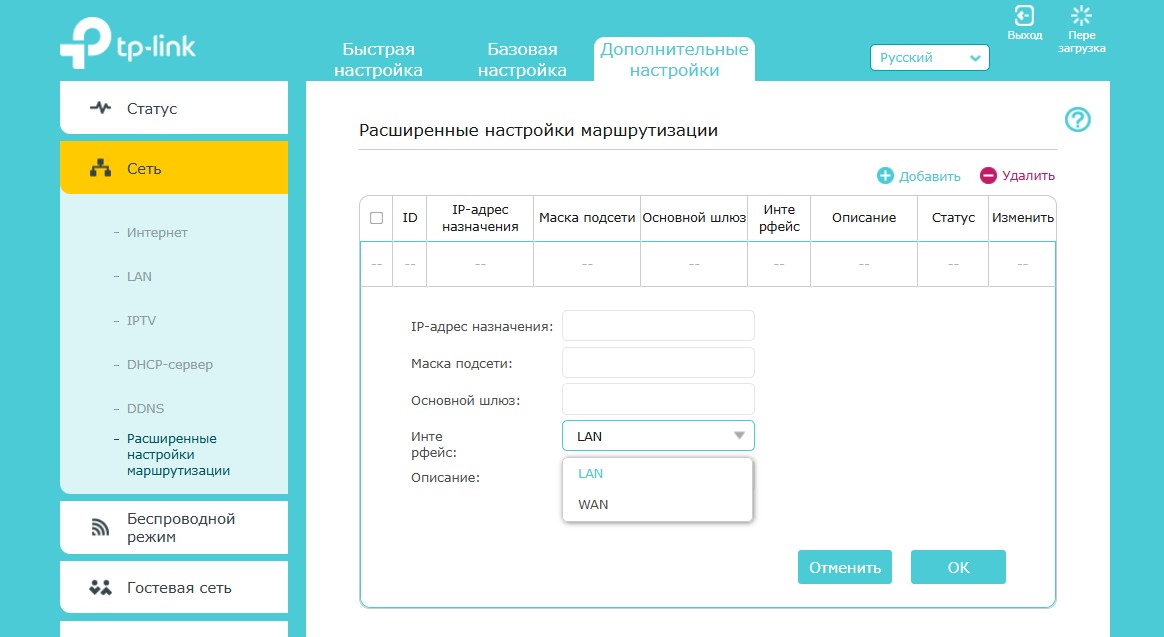Click the red minus Delete (Удалить) icon
1164x637 pixels.
(988, 176)
